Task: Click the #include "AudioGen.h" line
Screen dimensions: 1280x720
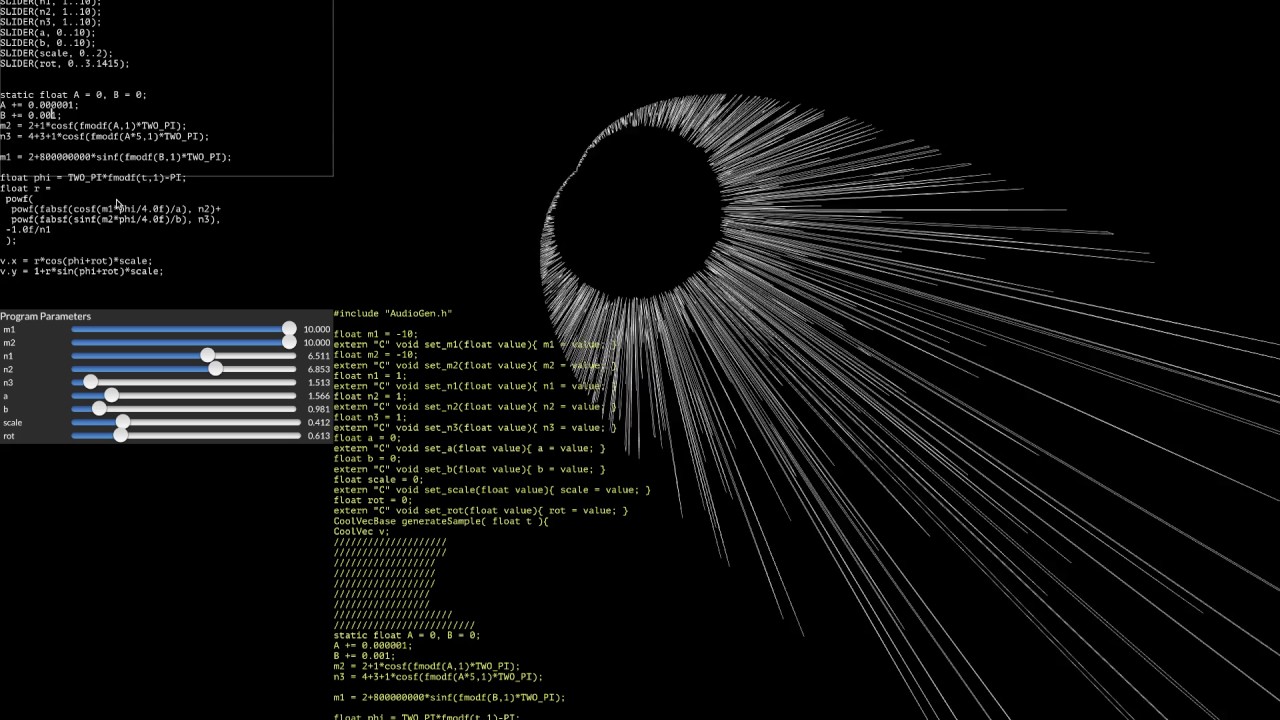Action: (393, 313)
